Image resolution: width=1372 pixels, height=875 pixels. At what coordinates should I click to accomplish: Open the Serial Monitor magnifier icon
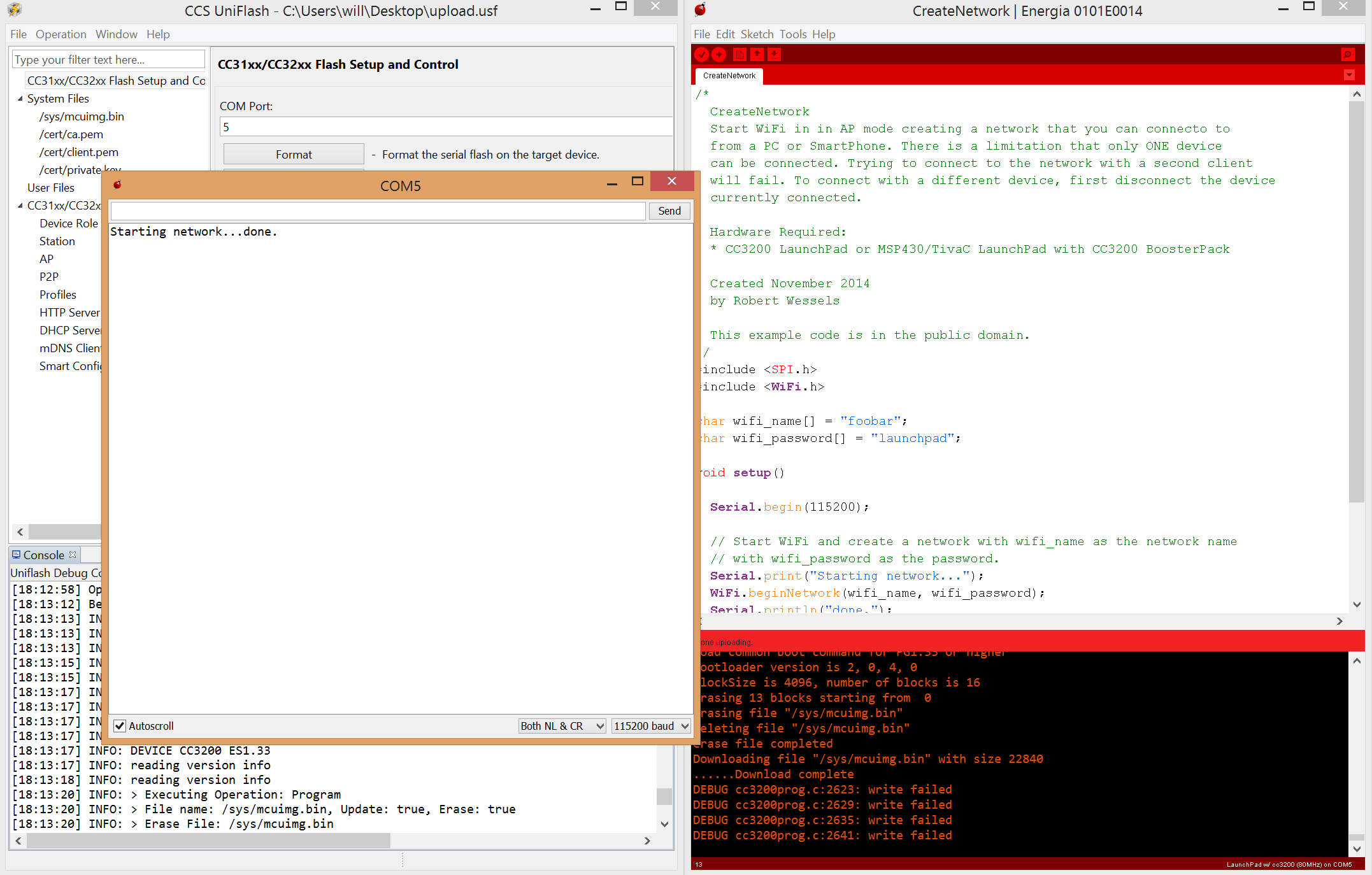[x=1348, y=55]
